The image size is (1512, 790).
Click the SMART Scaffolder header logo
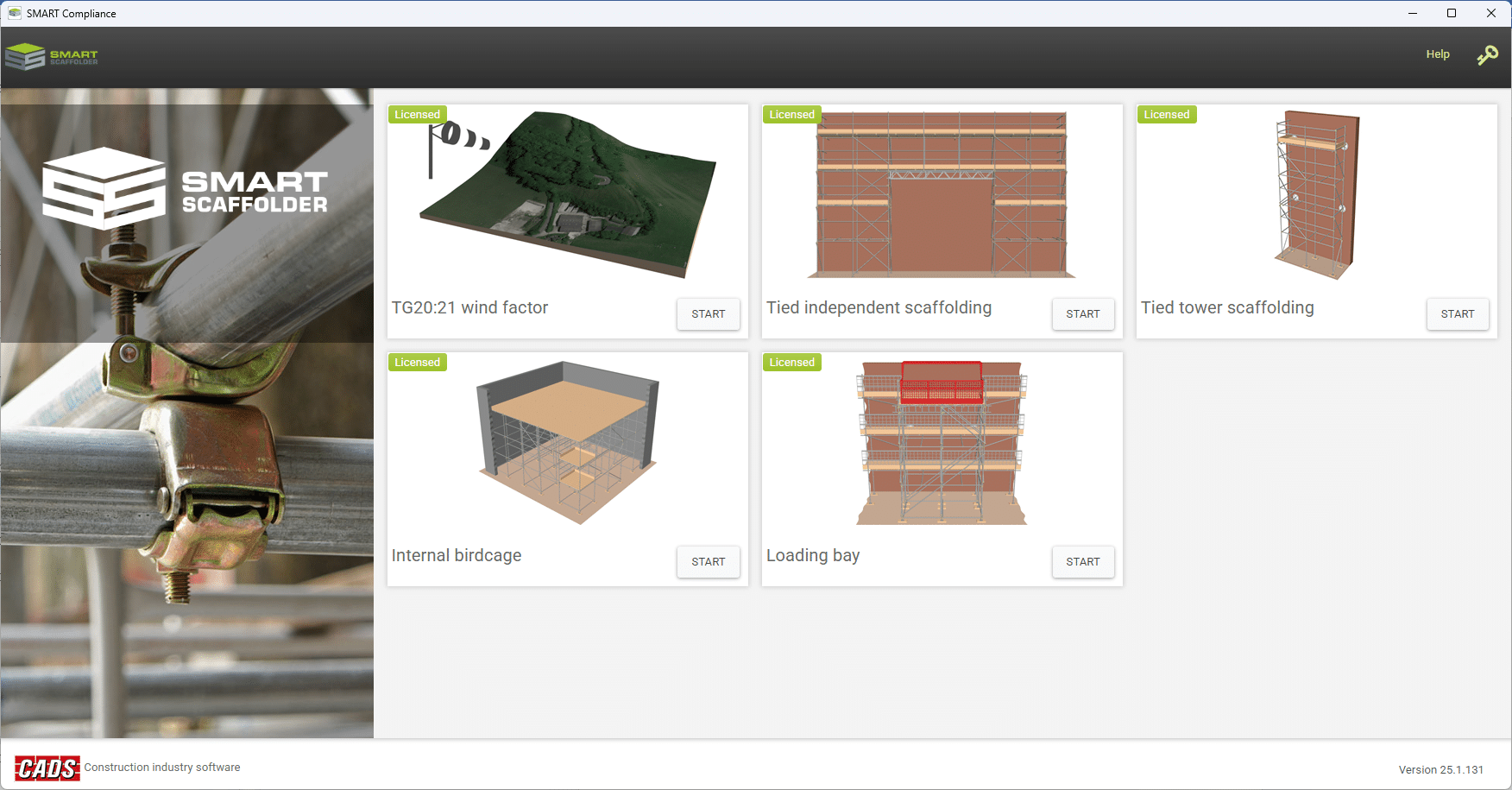click(52, 57)
